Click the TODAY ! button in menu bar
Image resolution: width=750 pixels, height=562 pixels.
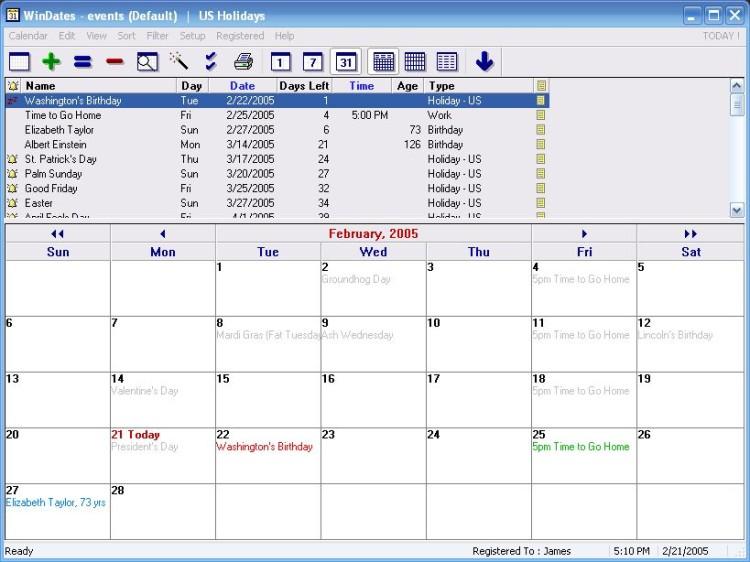coord(721,36)
